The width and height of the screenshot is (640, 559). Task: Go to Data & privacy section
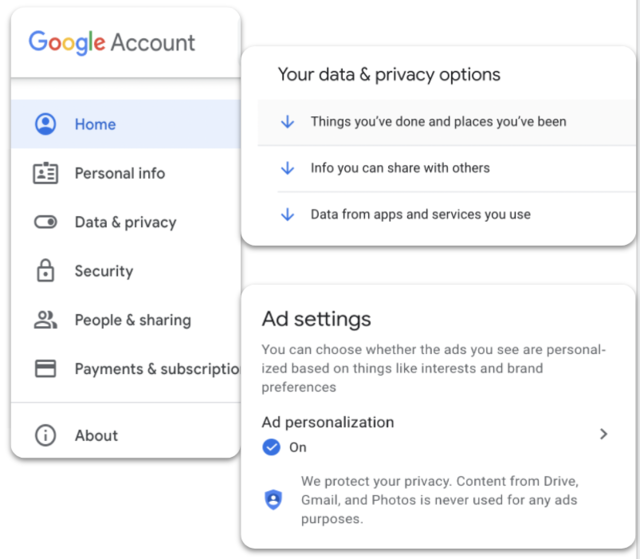[125, 222]
